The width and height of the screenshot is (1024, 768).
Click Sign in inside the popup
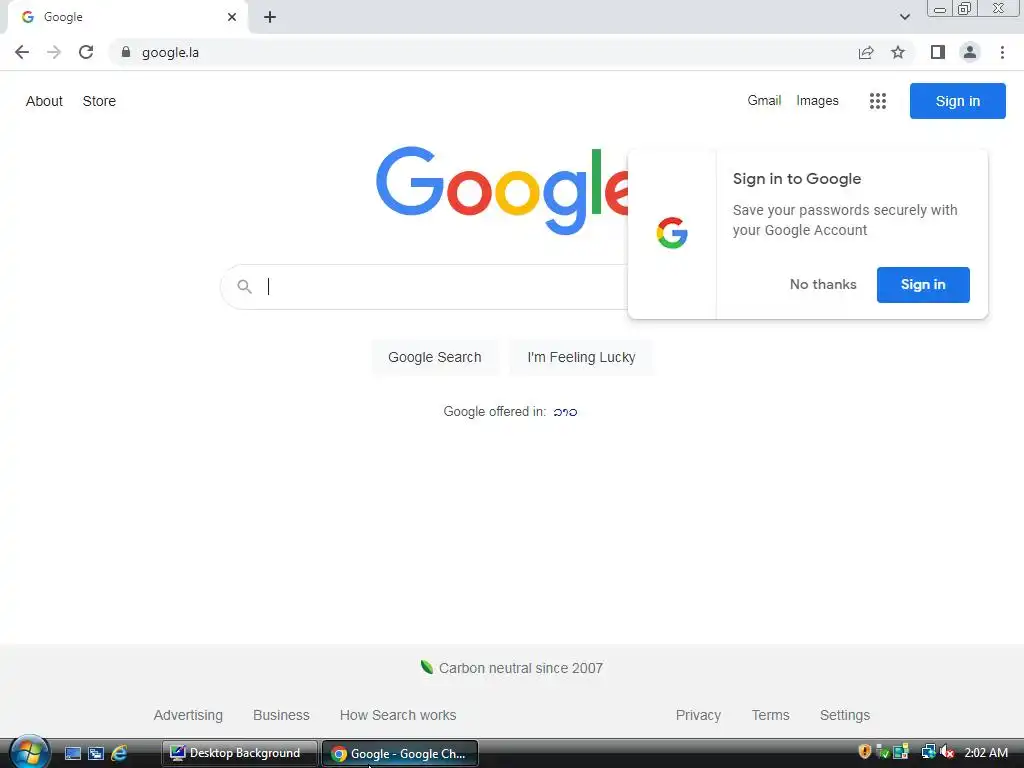923,285
